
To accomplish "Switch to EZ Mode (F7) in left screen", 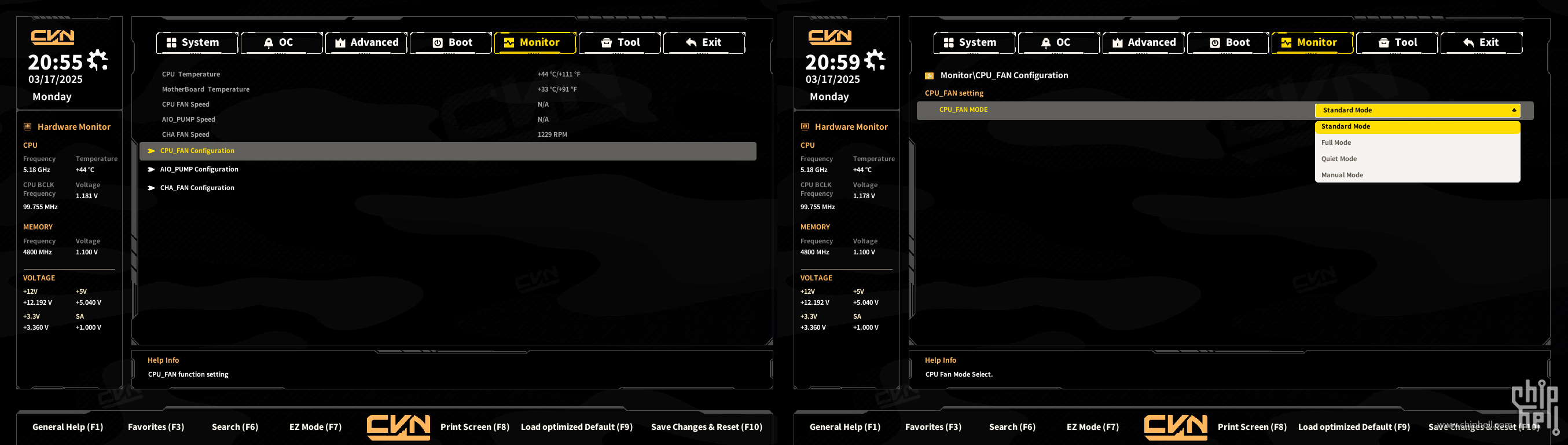I will click(315, 427).
